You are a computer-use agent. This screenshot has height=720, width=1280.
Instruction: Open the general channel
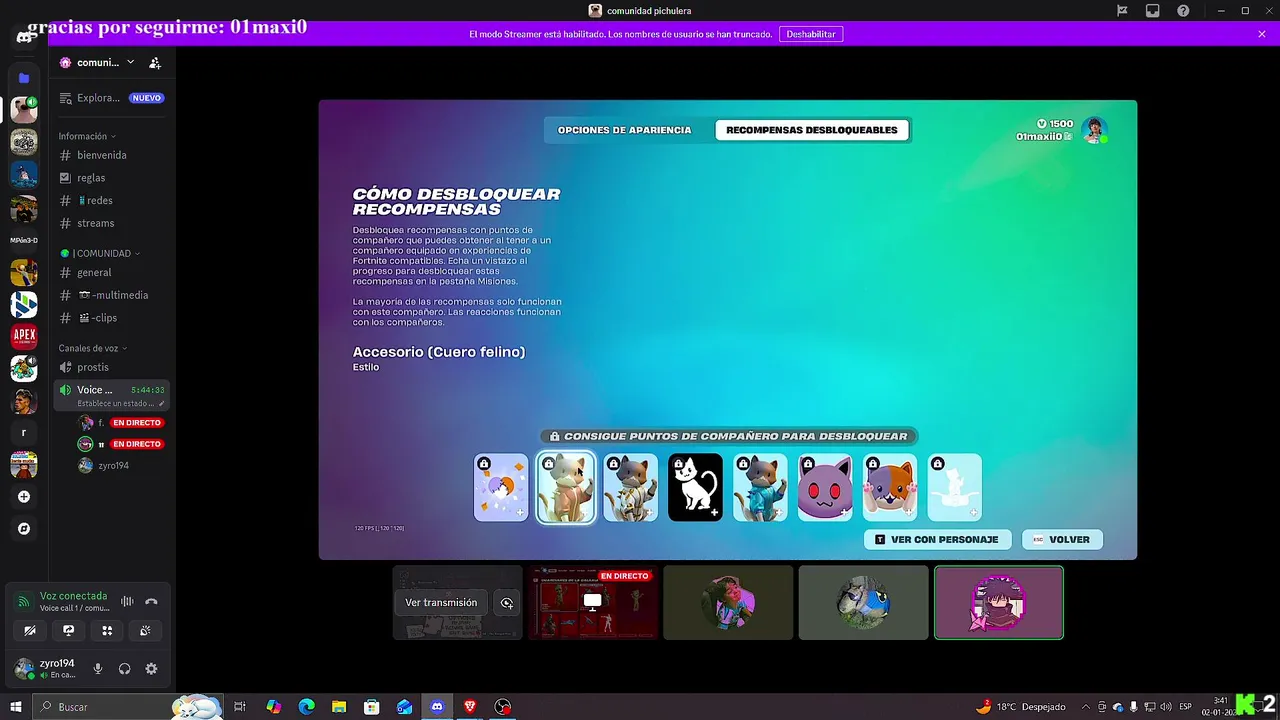point(112,272)
